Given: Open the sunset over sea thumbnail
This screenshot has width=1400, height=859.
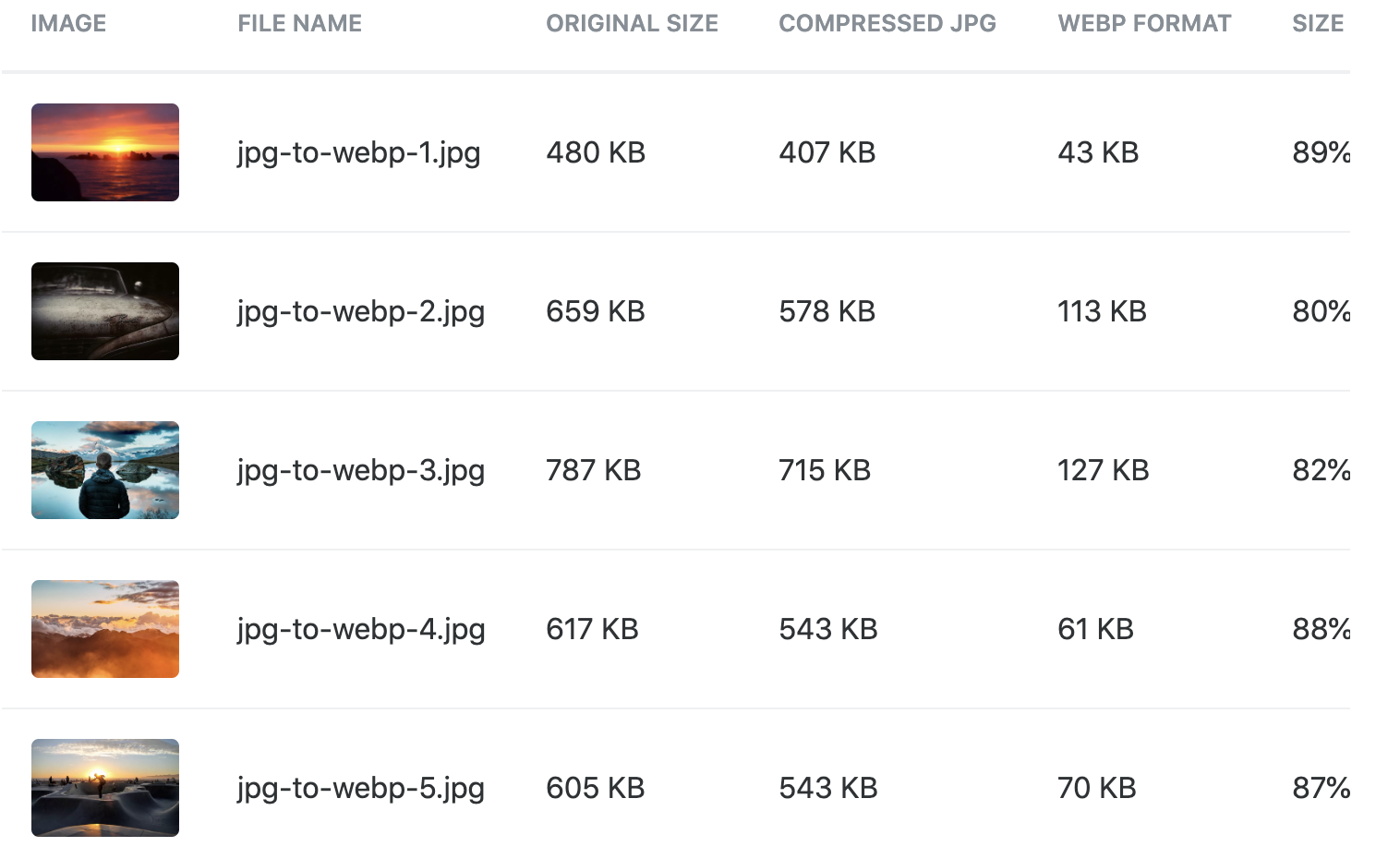Looking at the screenshot, I should pyautogui.click(x=105, y=152).
